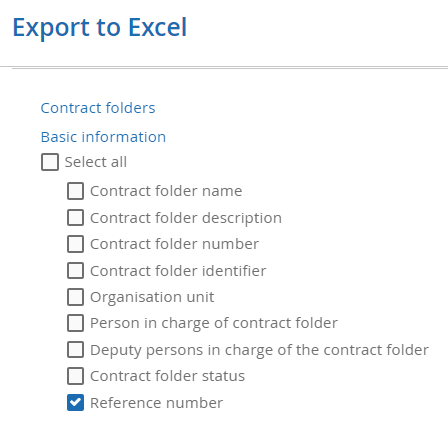The width and height of the screenshot is (448, 422).
Task: Tick the Contract folder number checkbox
Action: click(x=75, y=244)
